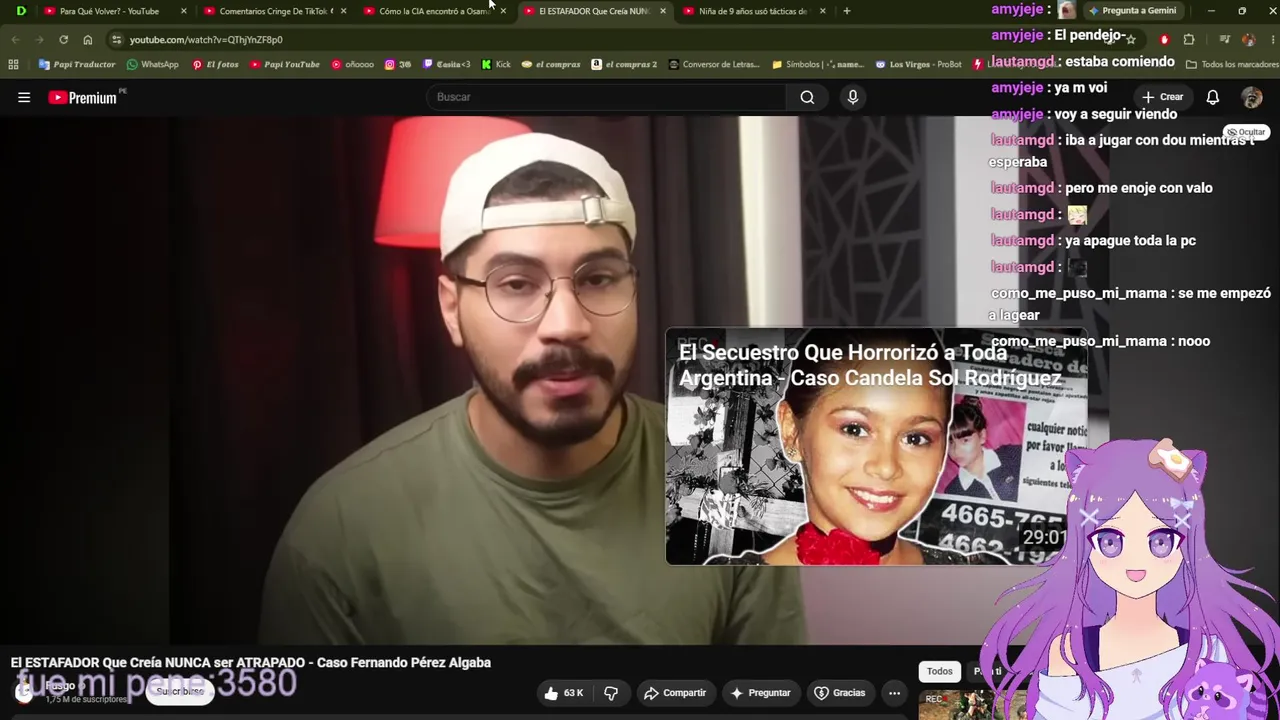Open the YouTube account avatar menu
Image resolution: width=1280 pixels, height=720 pixels.
coord(1251,97)
